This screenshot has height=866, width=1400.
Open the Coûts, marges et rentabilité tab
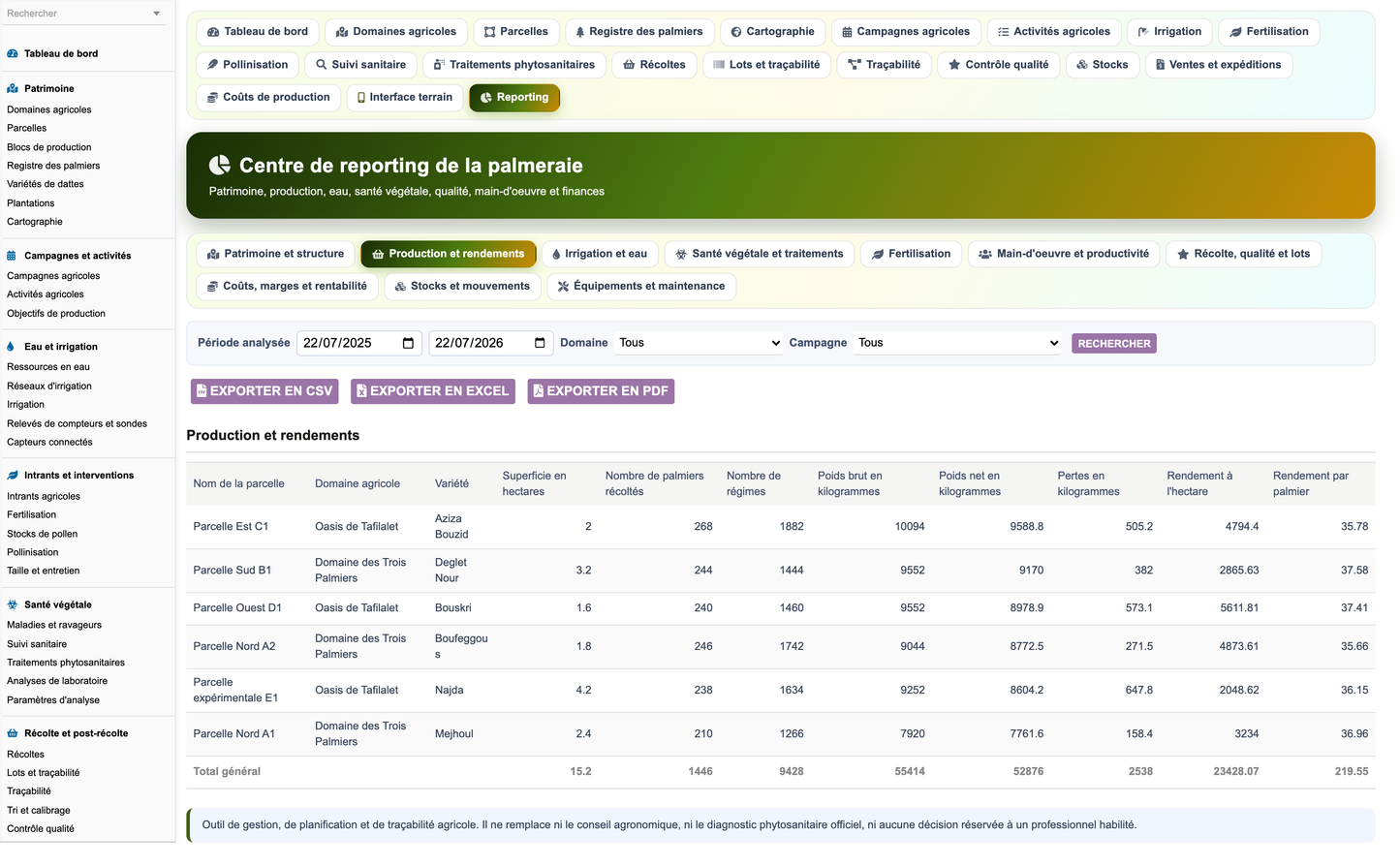(x=288, y=287)
